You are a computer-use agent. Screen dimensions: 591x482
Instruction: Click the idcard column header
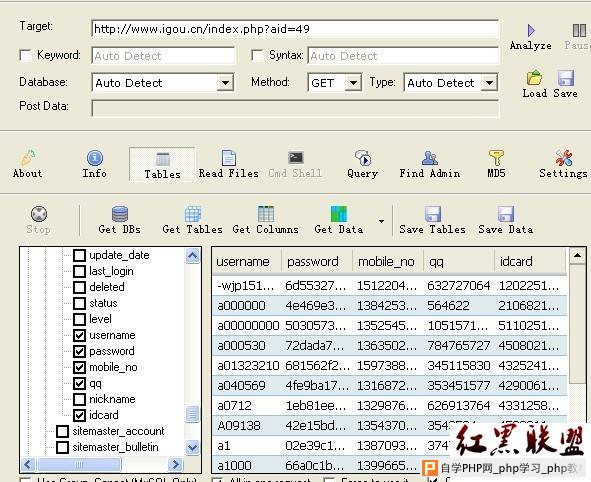pos(530,261)
